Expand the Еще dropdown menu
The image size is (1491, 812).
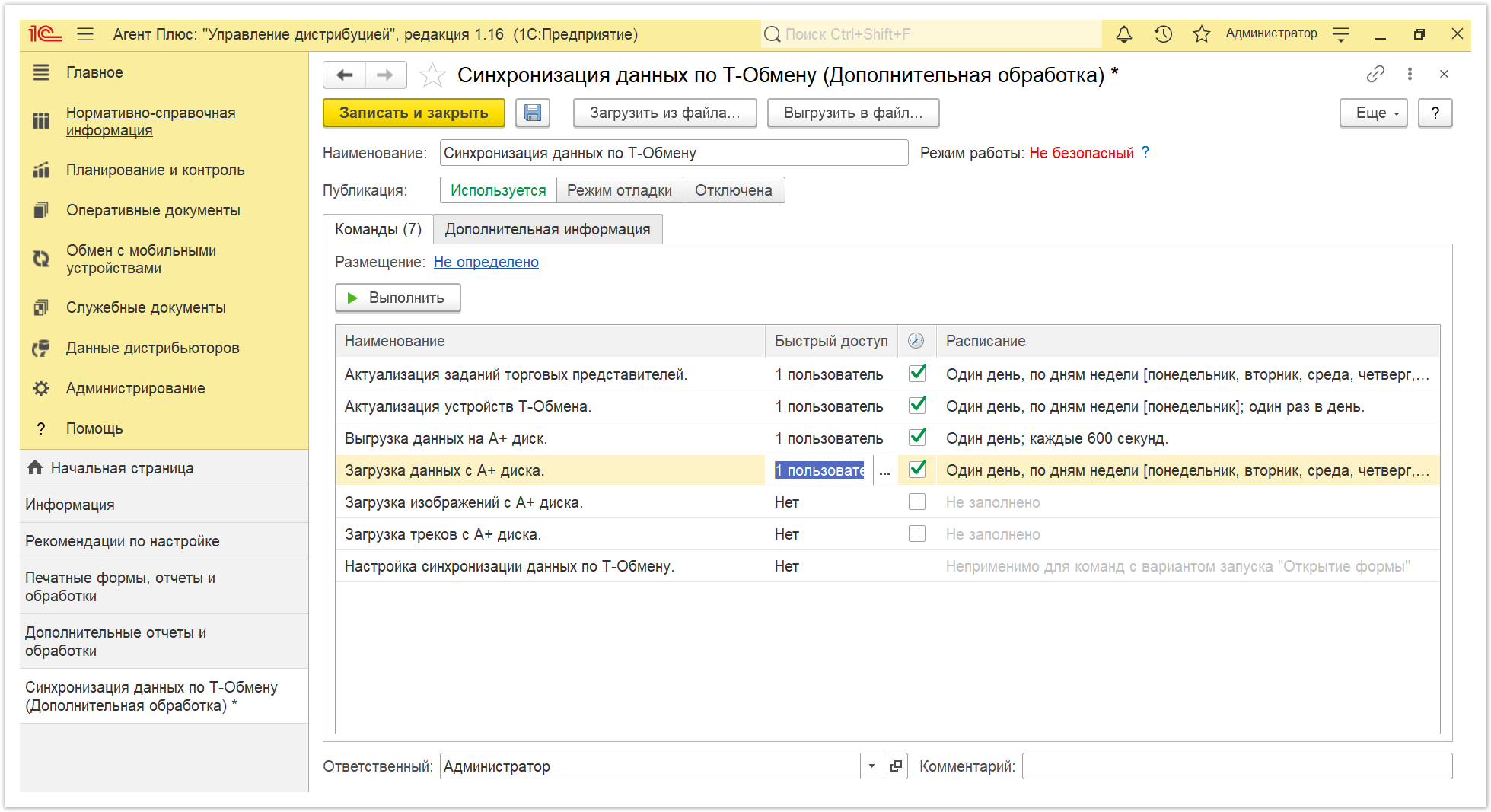pyautogui.click(x=1374, y=113)
